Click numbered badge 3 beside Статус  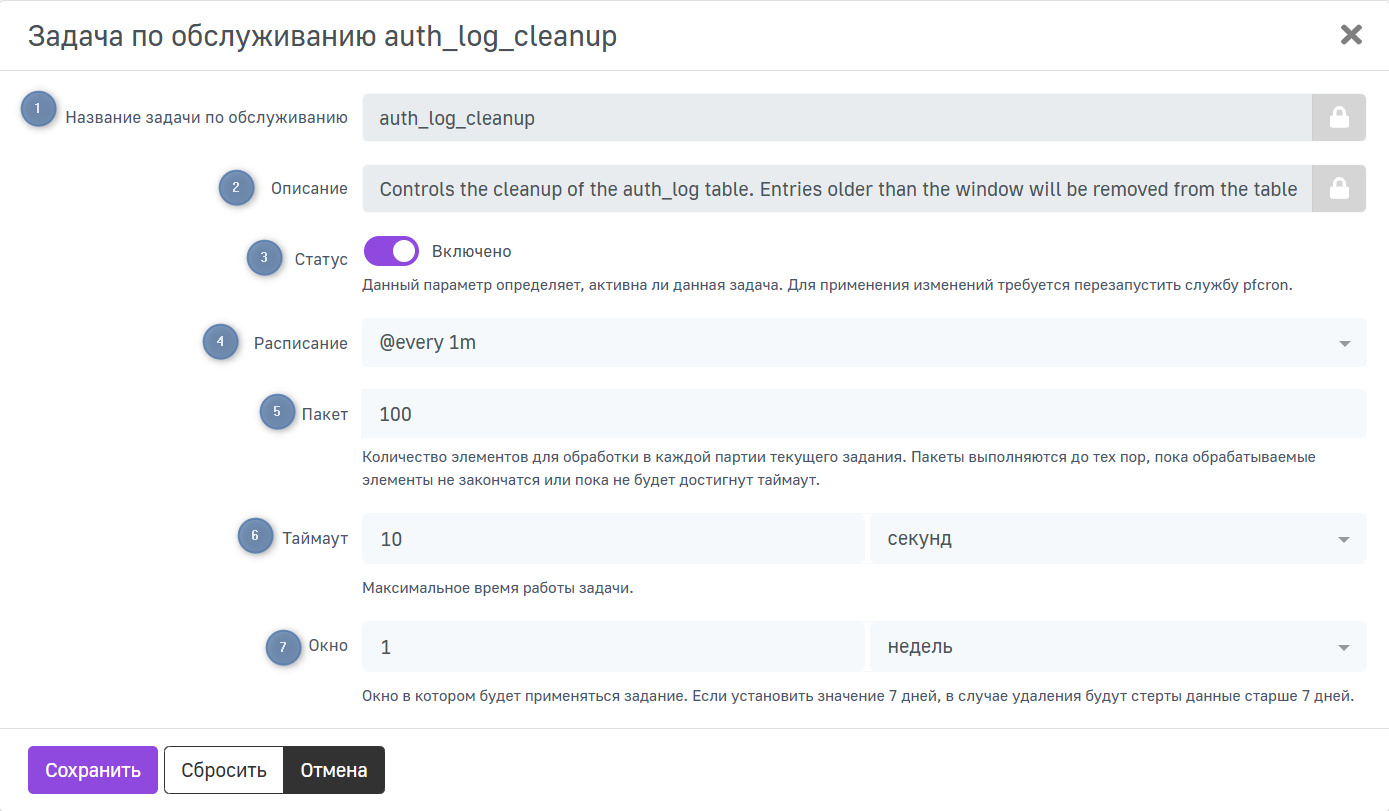(265, 258)
